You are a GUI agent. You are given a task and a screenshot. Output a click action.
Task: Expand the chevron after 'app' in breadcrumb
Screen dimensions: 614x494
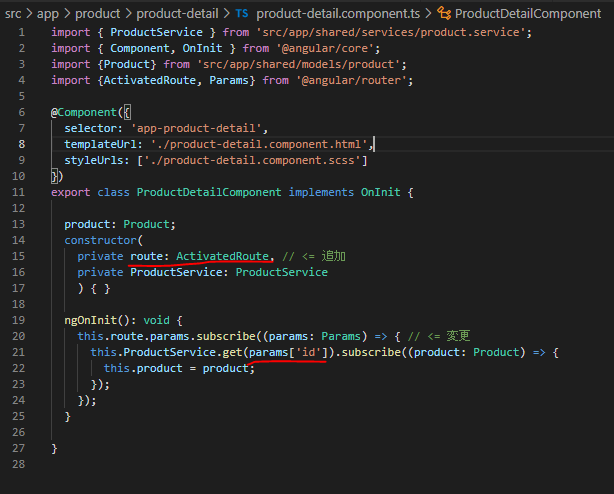67,14
